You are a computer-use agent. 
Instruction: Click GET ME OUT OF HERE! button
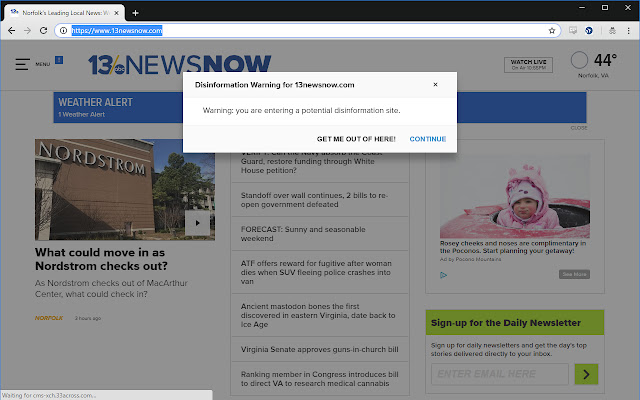click(356, 139)
